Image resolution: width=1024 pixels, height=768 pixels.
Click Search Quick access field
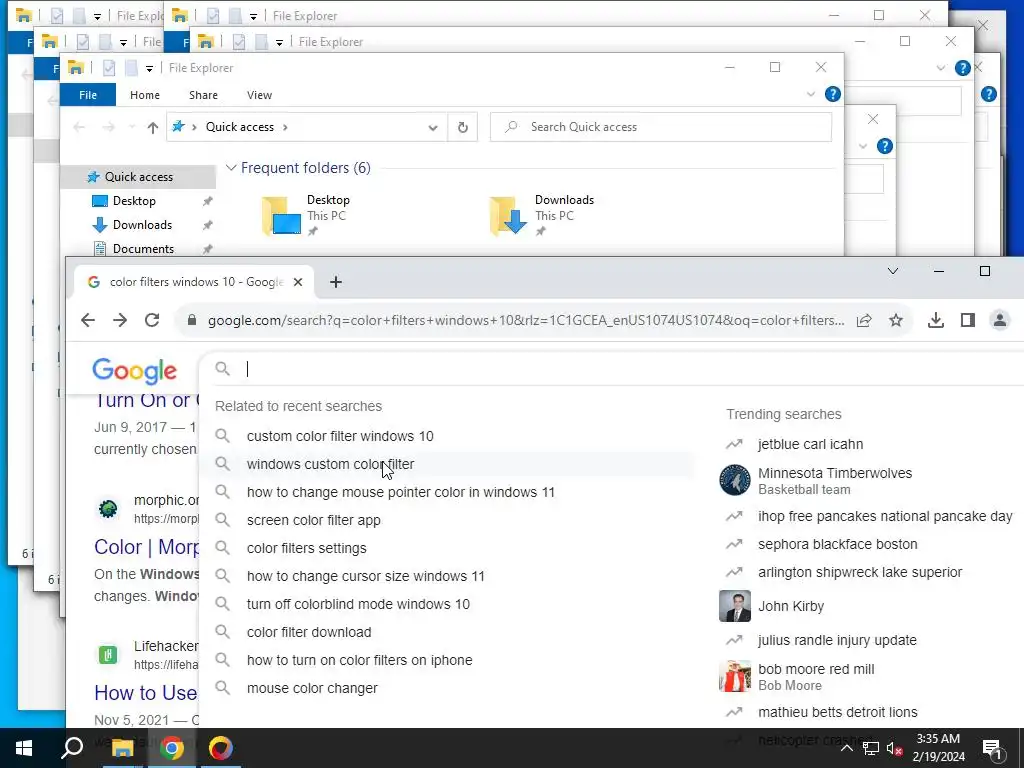(x=661, y=127)
